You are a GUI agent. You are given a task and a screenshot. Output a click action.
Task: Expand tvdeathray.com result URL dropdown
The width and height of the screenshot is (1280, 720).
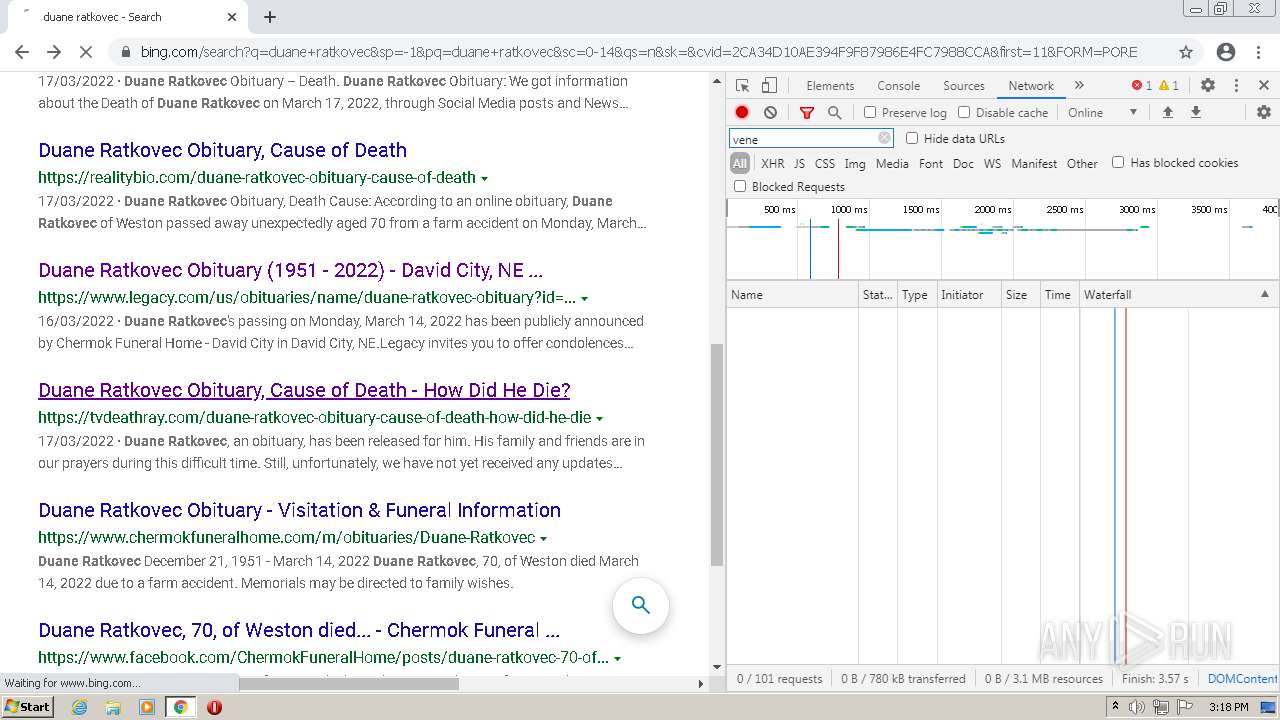point(599,418)
